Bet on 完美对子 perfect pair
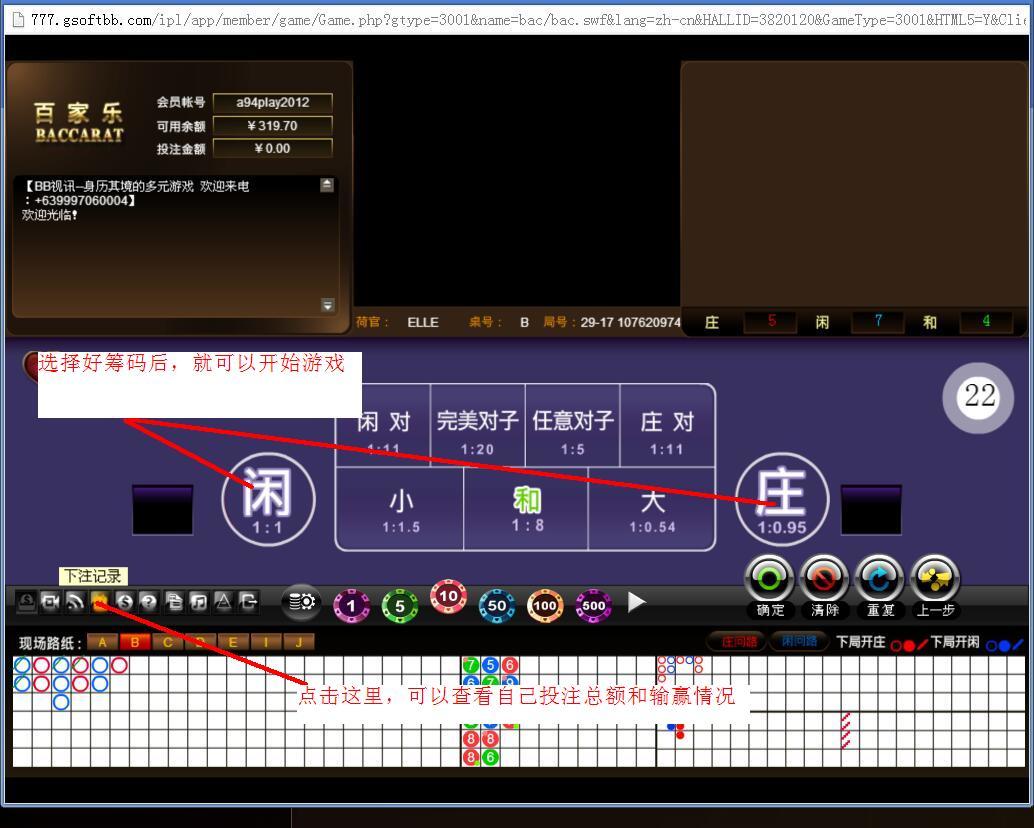This screenshot has width=1034, height=828. pyautogui.click(x=477, y=425)
